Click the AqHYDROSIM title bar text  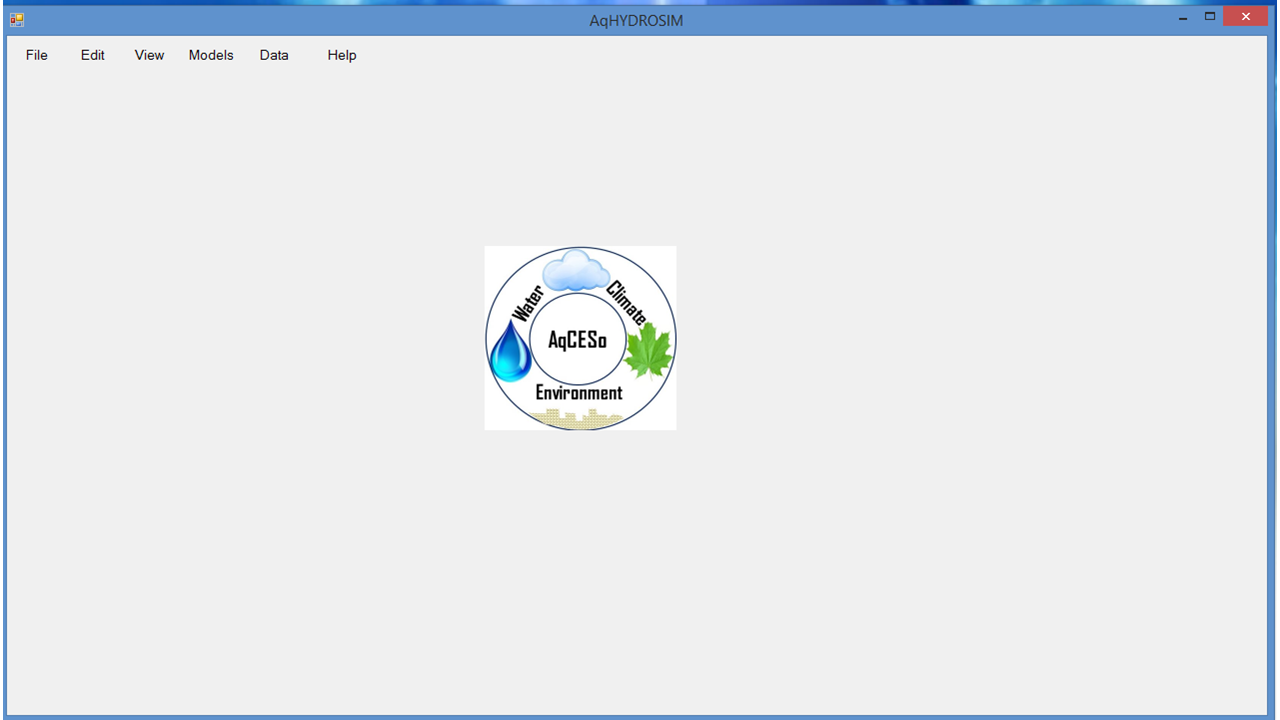tap(636, 20)
